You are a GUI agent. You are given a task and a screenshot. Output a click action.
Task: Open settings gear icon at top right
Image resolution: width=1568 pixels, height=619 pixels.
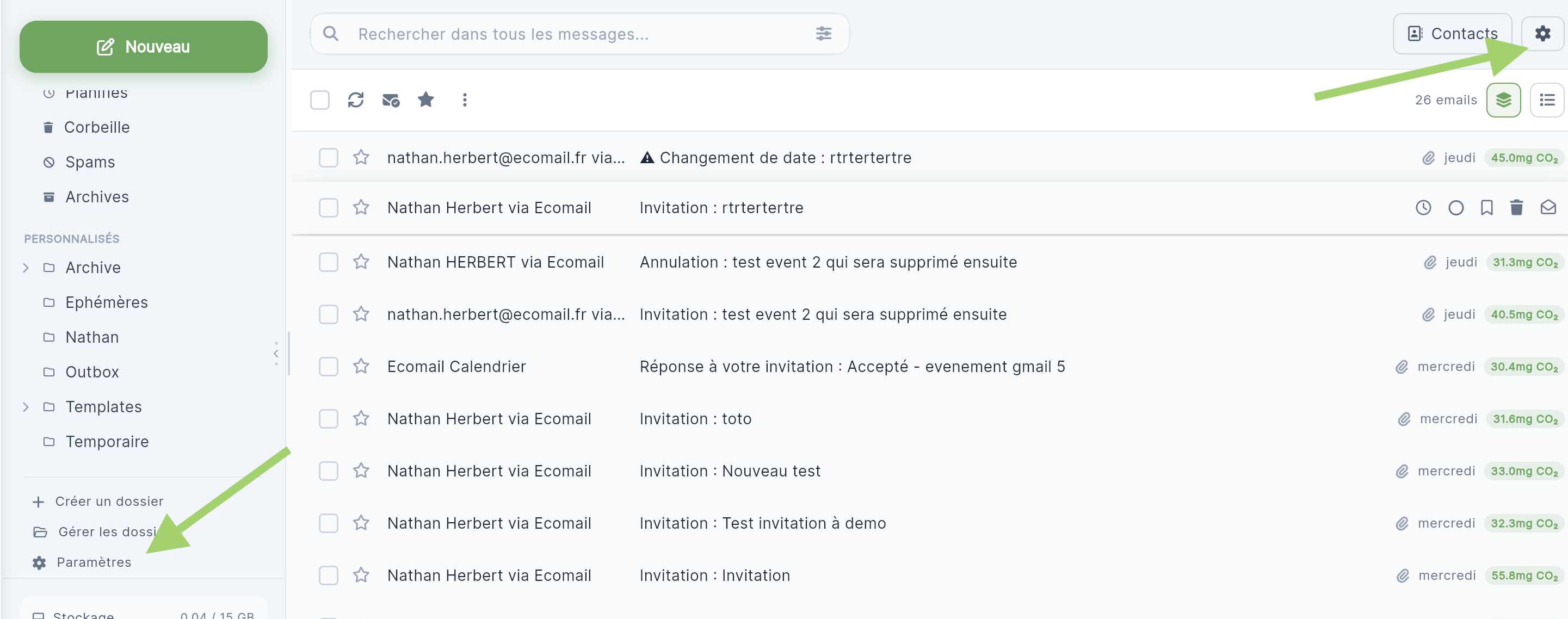(1542, 34)
